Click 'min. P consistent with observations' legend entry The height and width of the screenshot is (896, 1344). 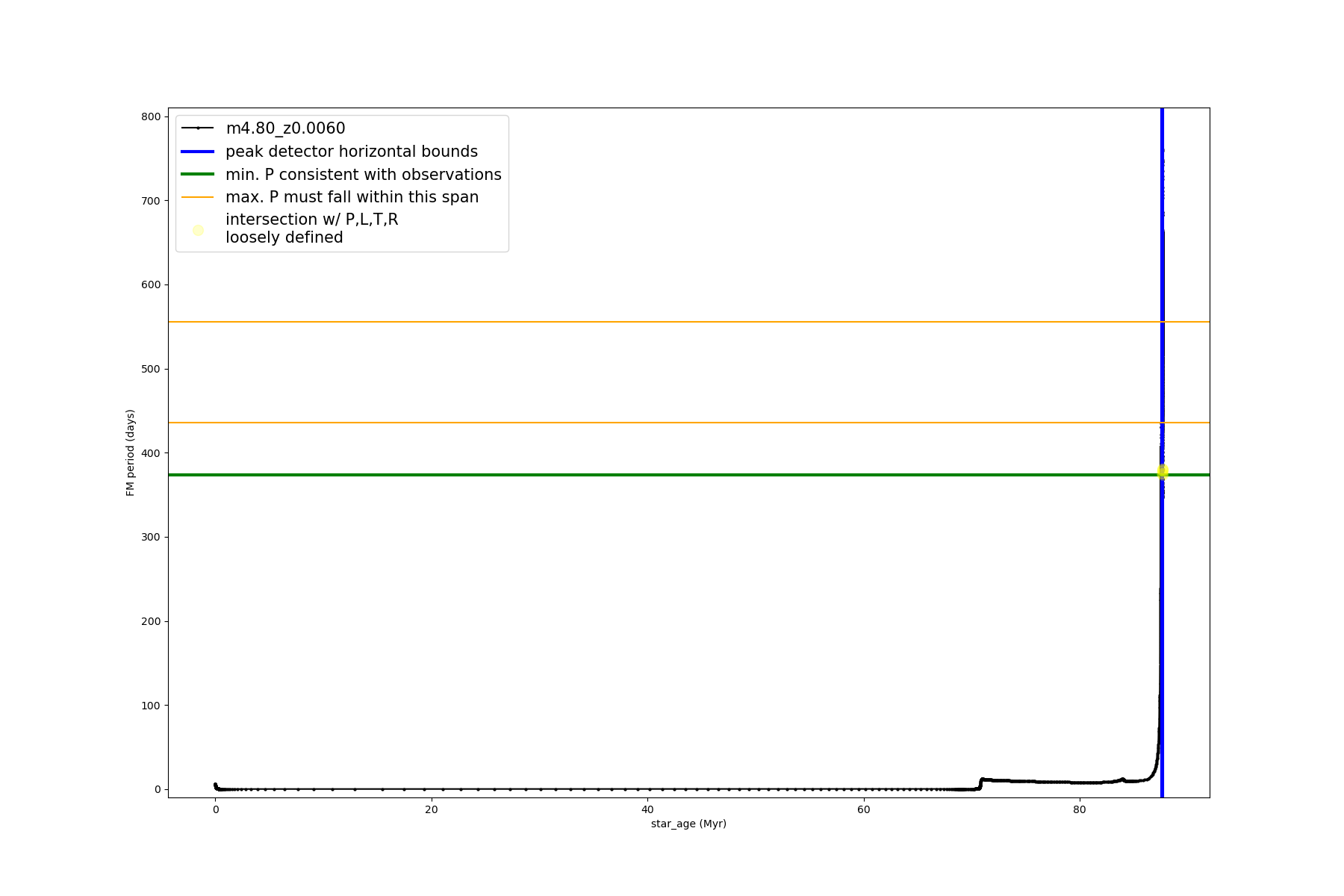[363, 175]
